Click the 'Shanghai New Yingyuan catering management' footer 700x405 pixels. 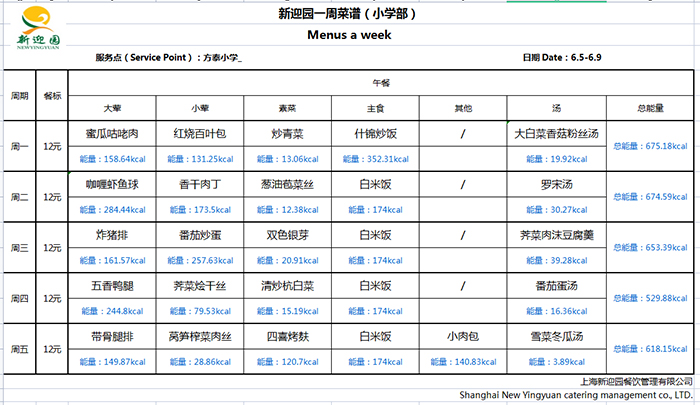coord(576,395)
